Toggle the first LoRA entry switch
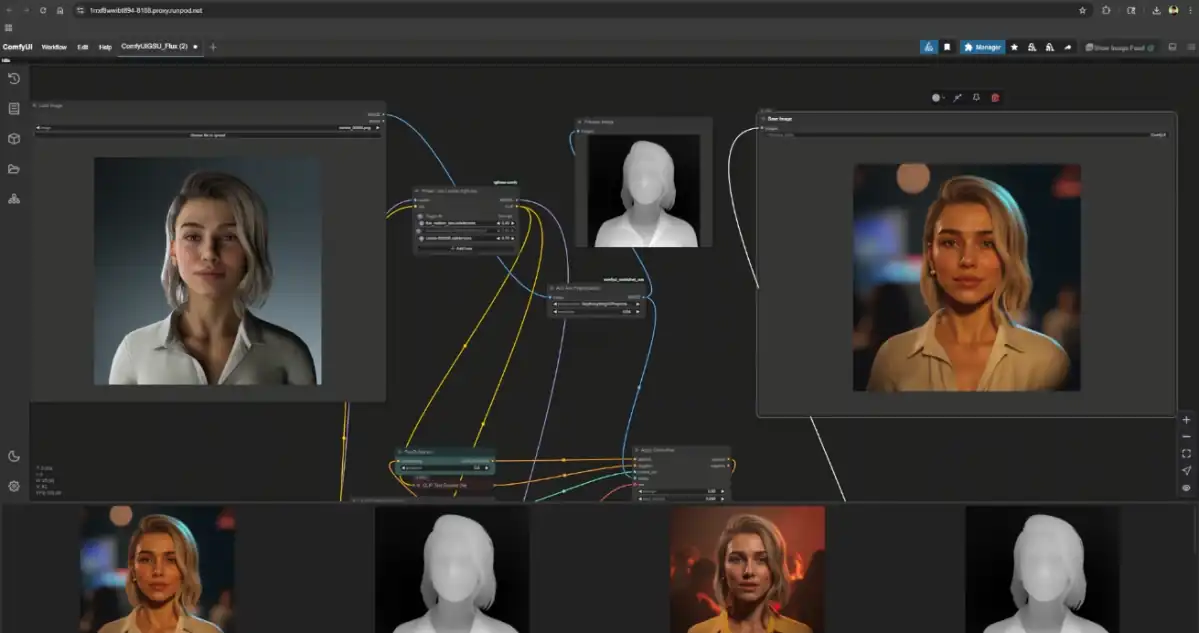Screen dimensions: 1199x633 [419, 223]
